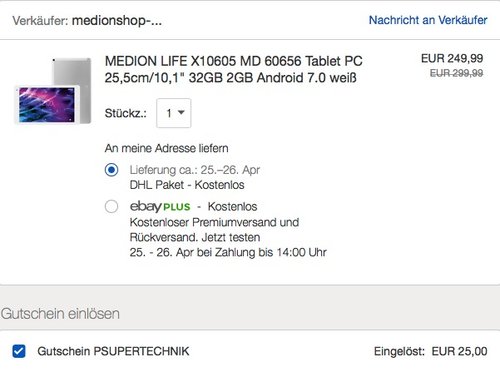500x372 pixels.
Task: Uncheck the Gutschein PSUPERTECHNIK checkbox
Action: tap(19, 351)
